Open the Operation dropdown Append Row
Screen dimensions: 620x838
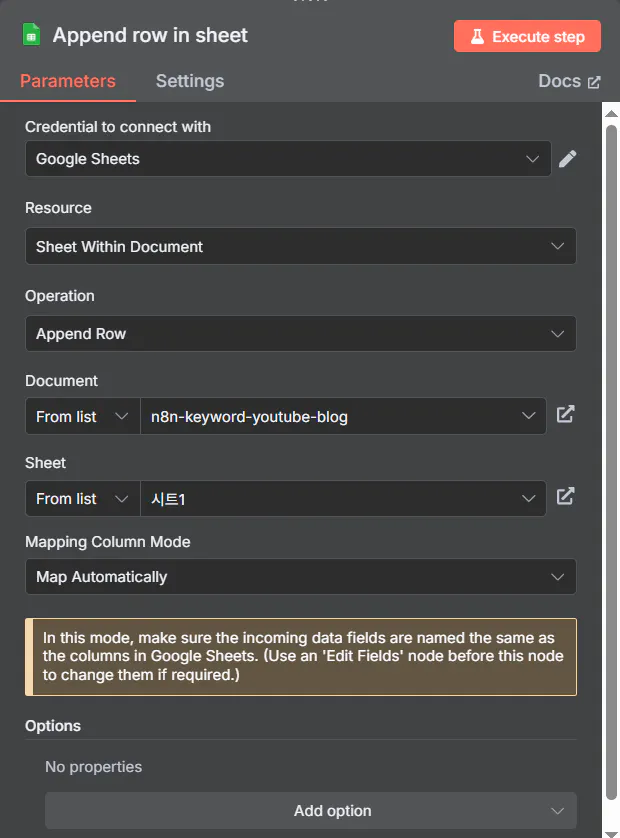point(300,333)
